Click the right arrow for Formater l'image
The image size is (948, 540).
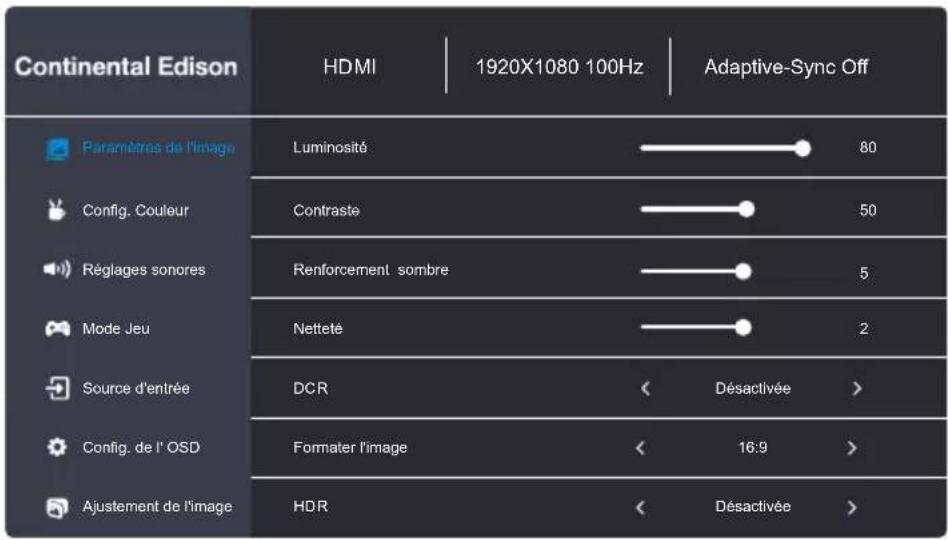click(852, 448)
